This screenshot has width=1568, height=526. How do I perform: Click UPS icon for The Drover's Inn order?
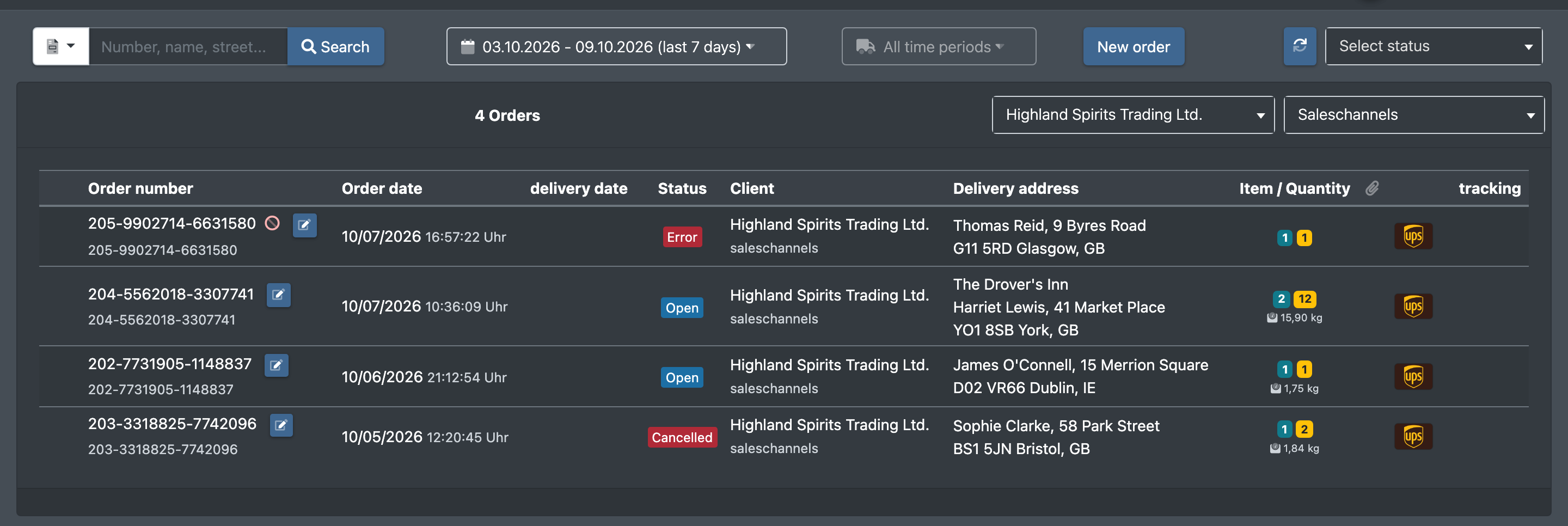pos(1413,306)
